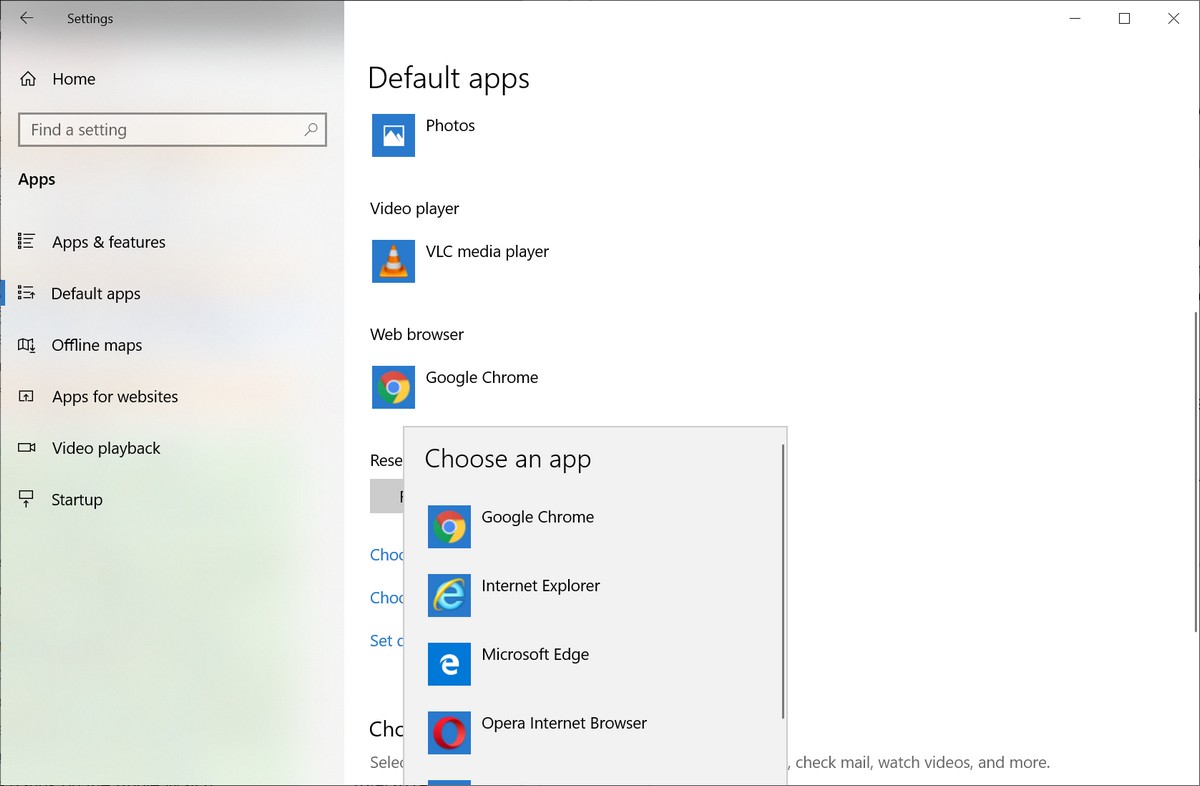
Task: Click the Video player label
Action: [x=415, y=208]
